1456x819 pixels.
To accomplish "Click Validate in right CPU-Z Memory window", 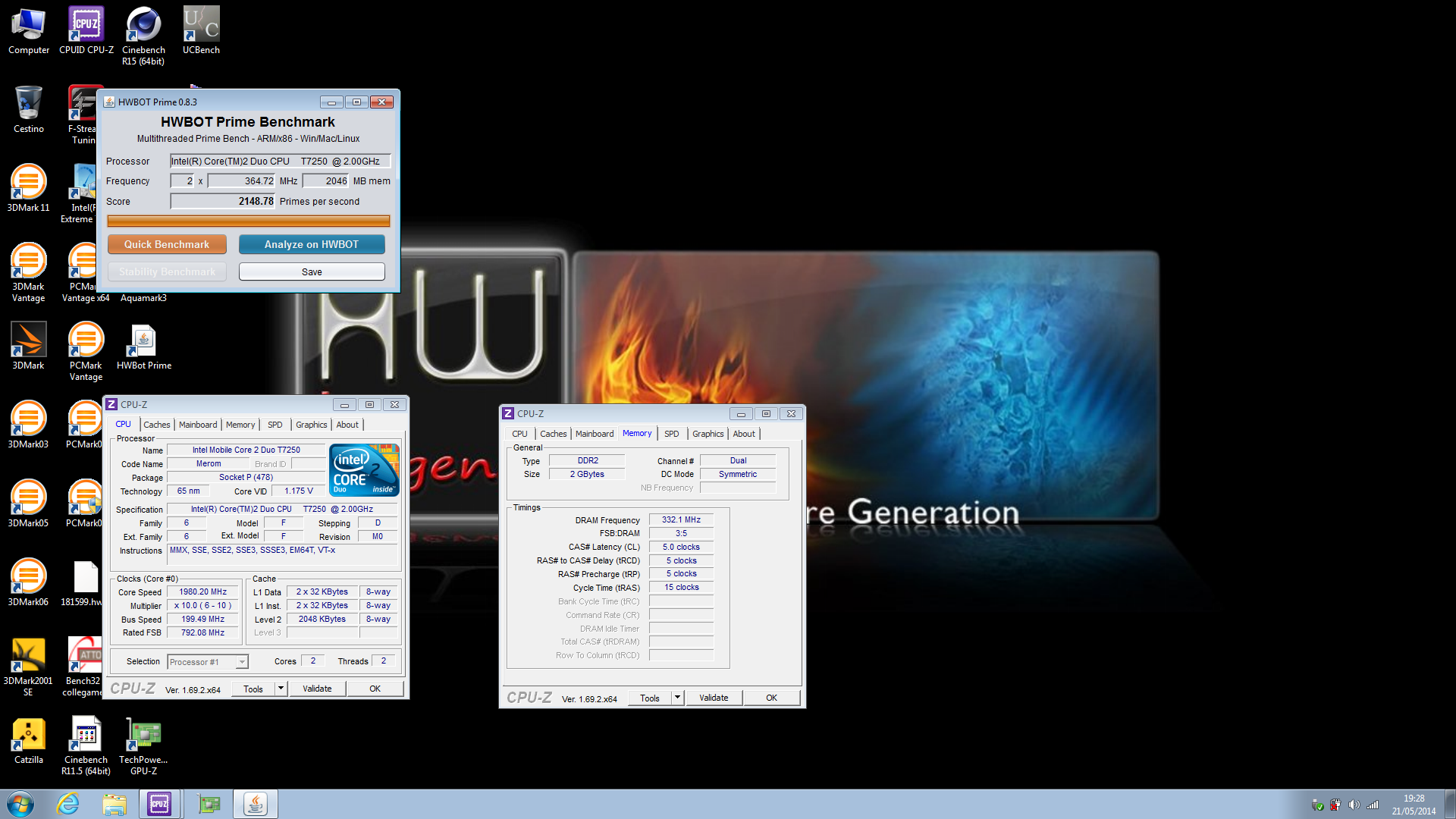I will pyautogui.click(x=714, y=698).
